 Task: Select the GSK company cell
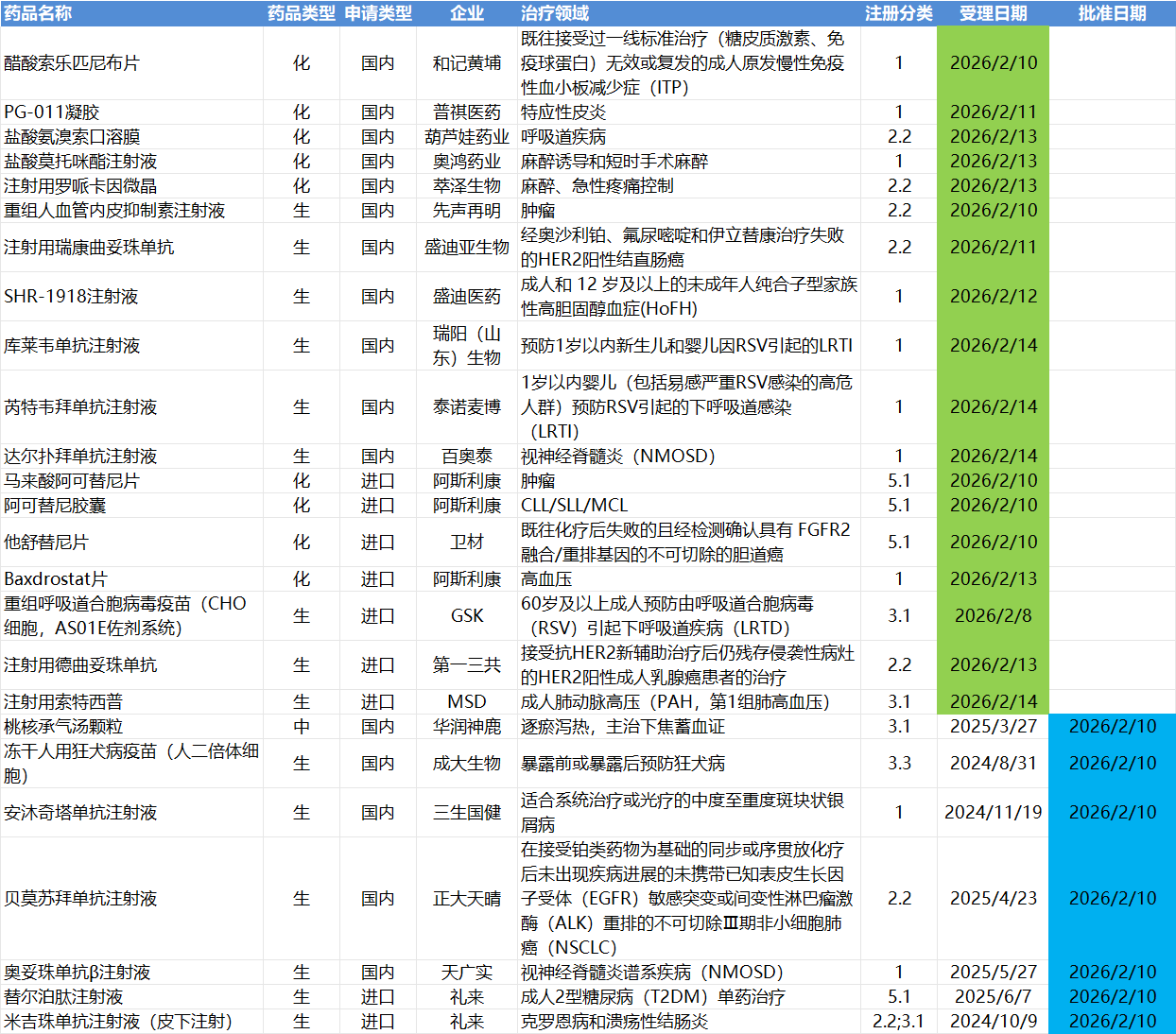[x=467, y=616]
